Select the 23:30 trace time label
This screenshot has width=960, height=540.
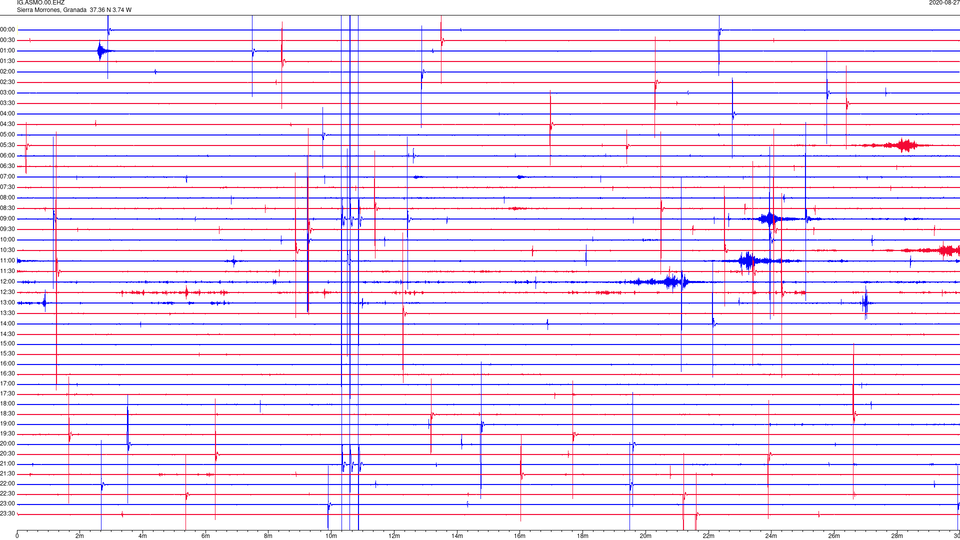click(x=8, y=514)
